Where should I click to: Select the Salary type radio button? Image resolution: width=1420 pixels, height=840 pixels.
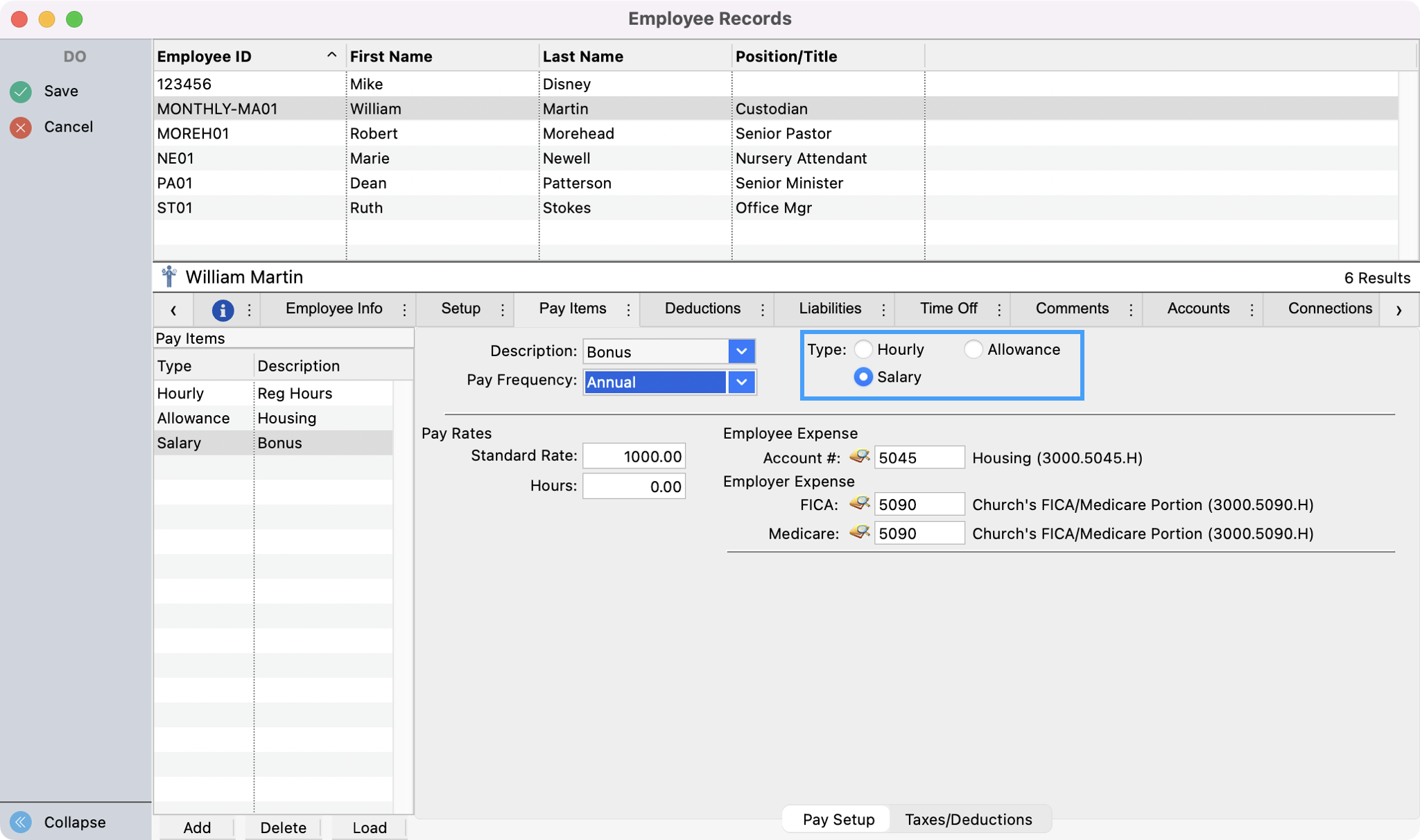pyautogui.click(x=863, y=377)
